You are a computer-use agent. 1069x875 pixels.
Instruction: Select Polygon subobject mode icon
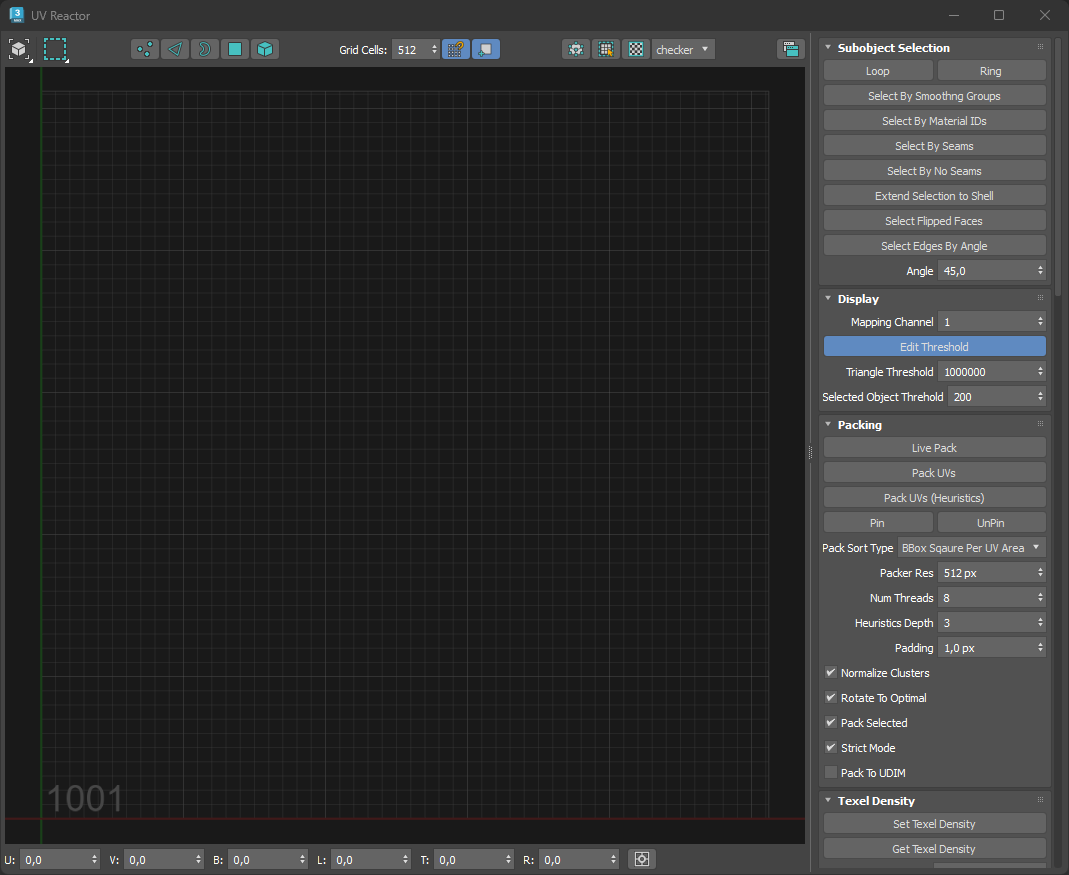[235, 49]
